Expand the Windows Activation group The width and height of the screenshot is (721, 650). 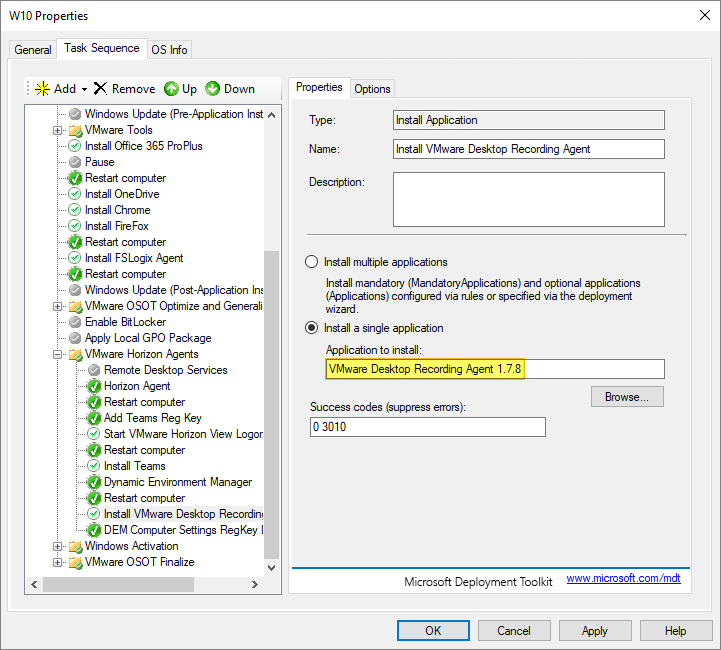[58, 546]
